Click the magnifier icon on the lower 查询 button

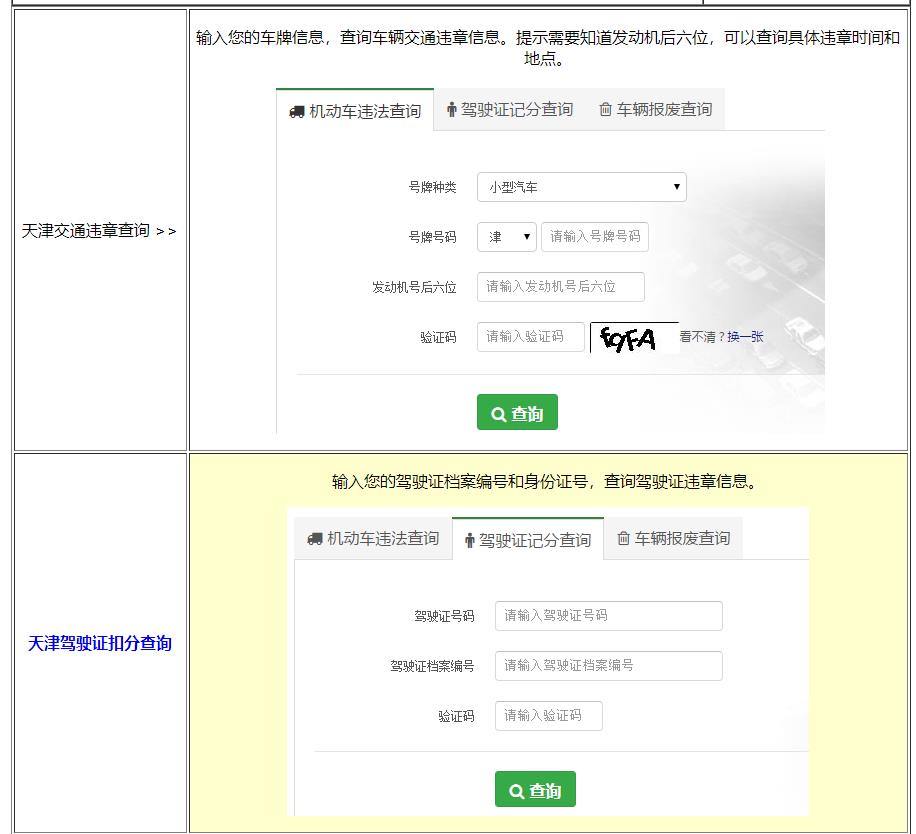[x=516, y=791]
